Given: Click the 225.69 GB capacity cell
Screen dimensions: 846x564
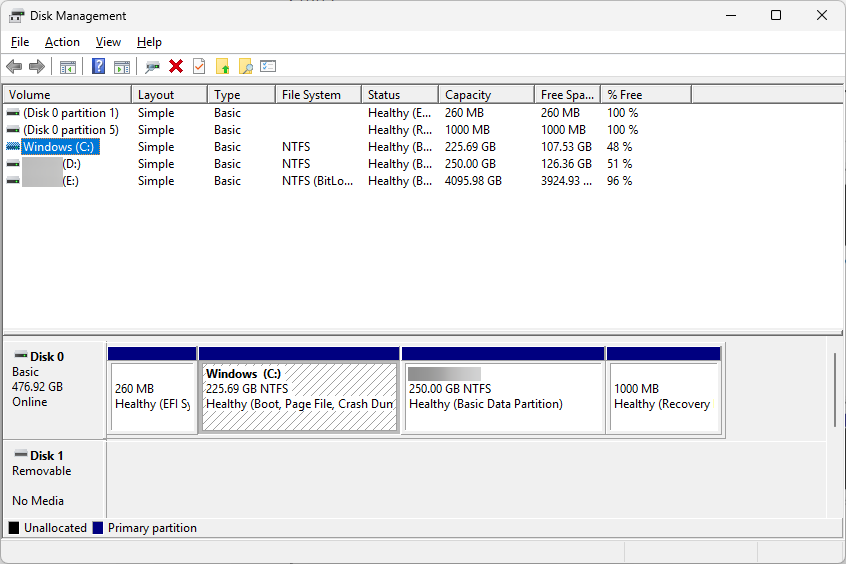Looking at the screenshot, I should click(x=470, y=147).
